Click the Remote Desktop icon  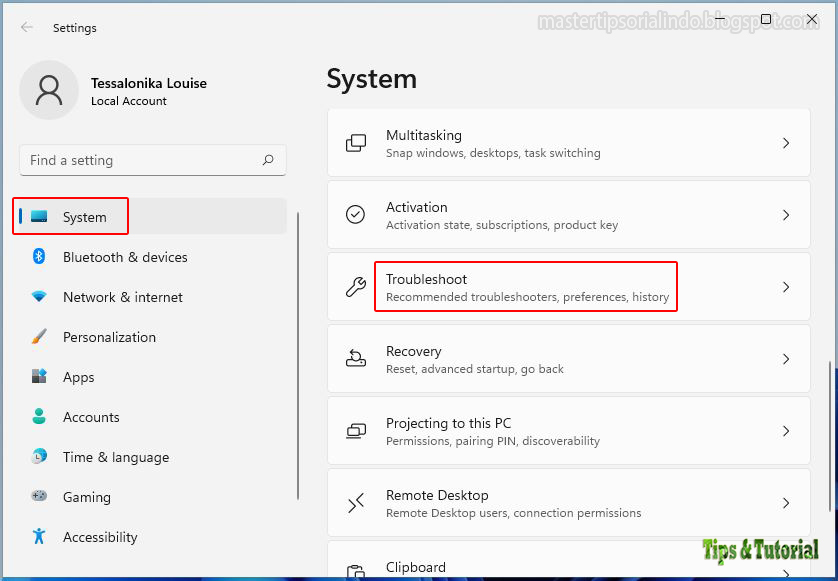coord(356,502)
